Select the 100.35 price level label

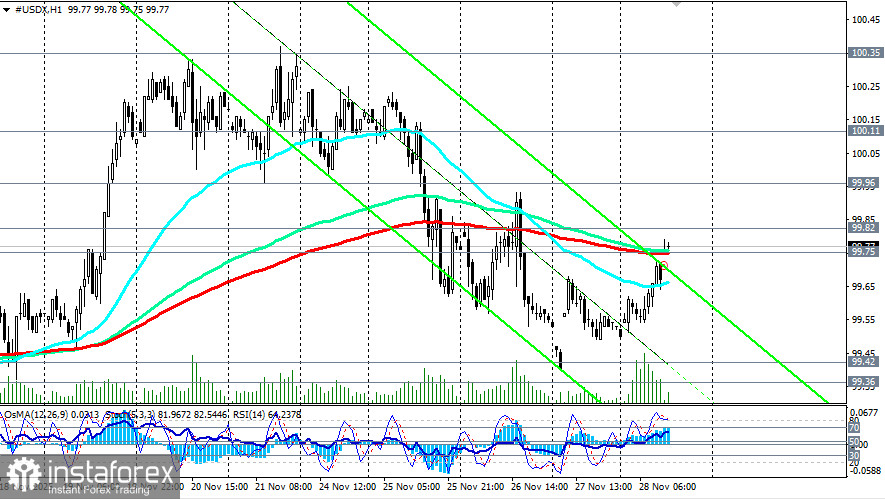click(x=866, y=52)
